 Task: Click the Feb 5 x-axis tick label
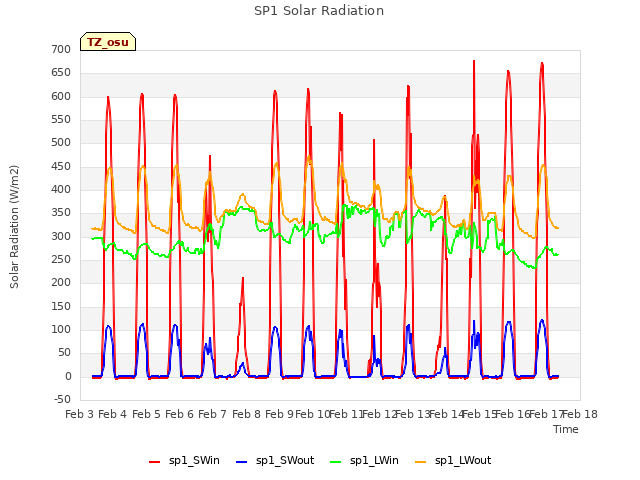pos(147,414)
